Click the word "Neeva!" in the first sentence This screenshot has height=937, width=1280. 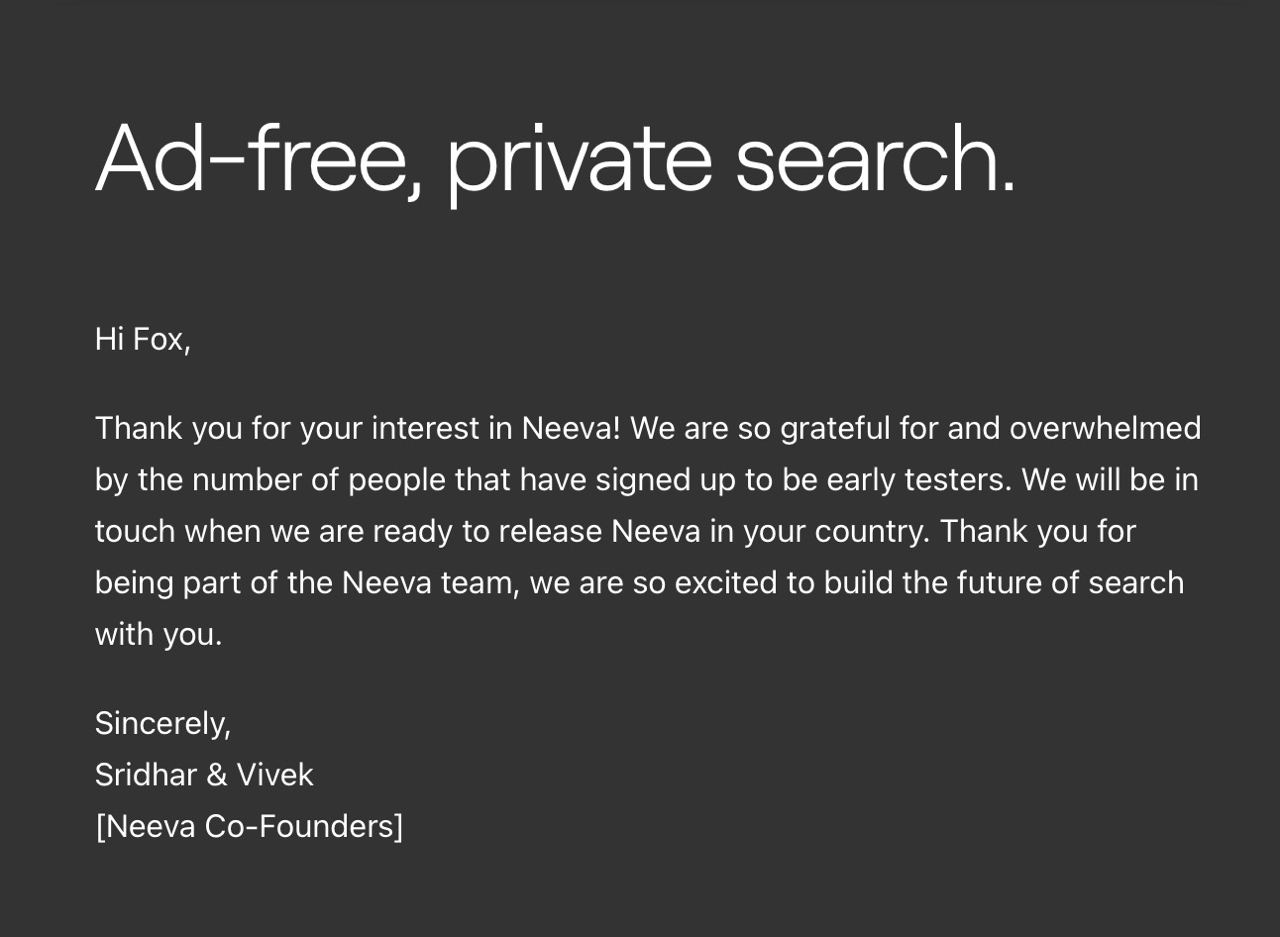click(571, 428)
